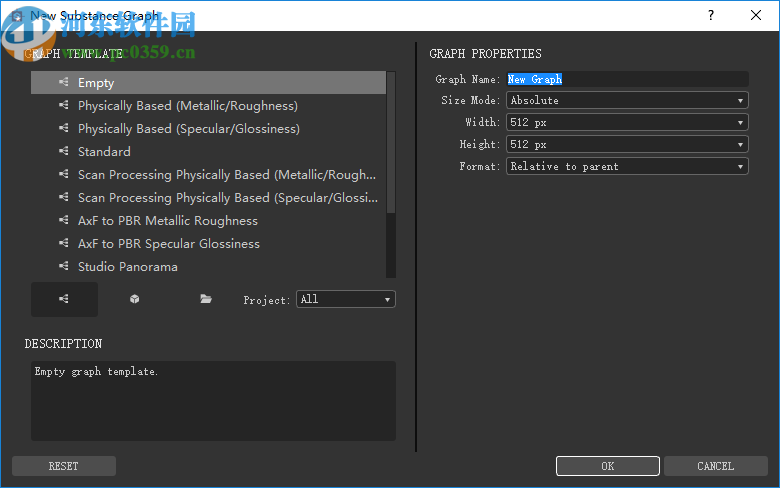Pick Scan Processing Physically Based (Metallic/Rough...) template
This screenshot has height=488, width=780.
coord(208,175)
